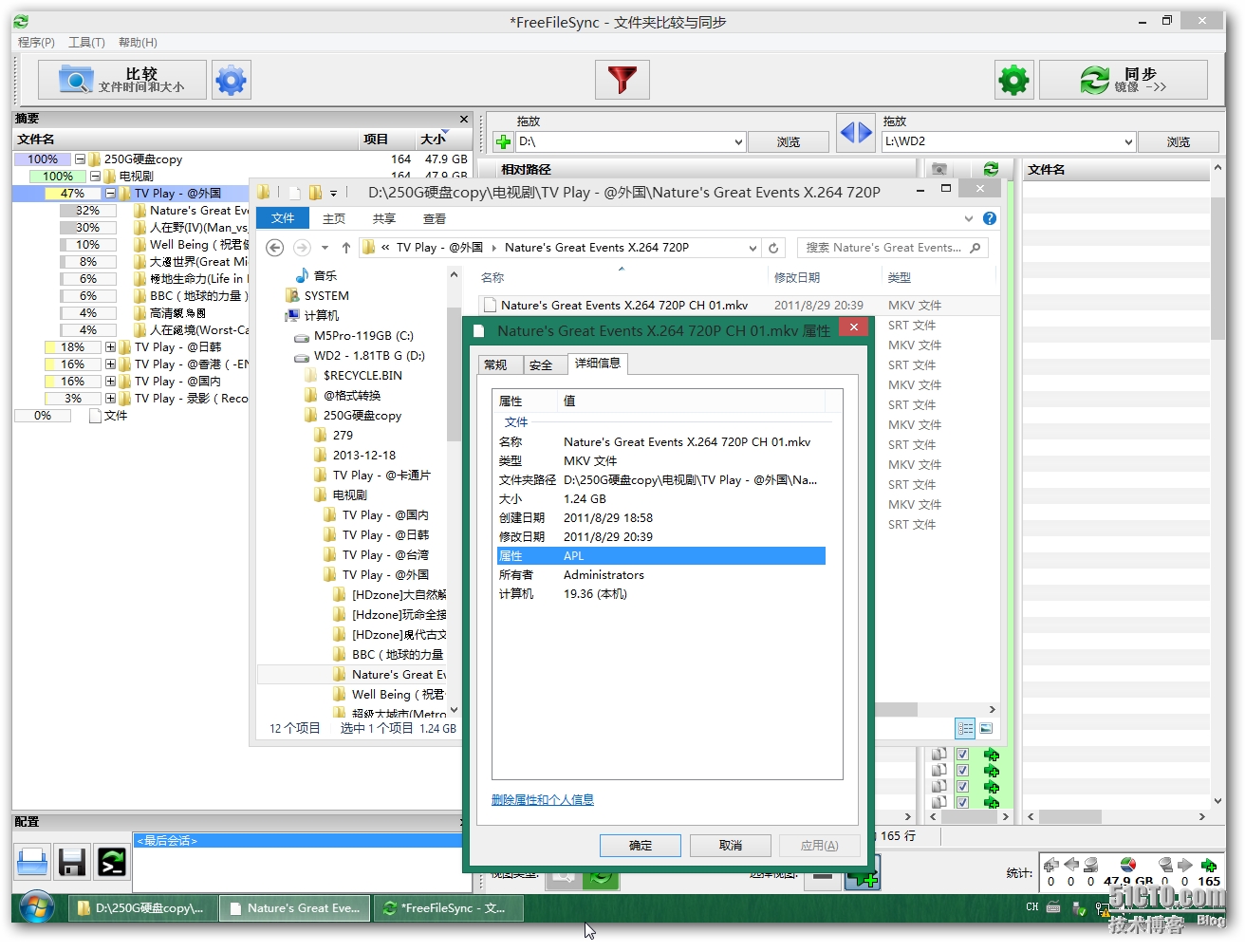Image resolution: width=1245 pixels, height=952 pixels.
Task: Click the pie chart statistics icon
Action: pyautogui.click(x=1127, y=865)
